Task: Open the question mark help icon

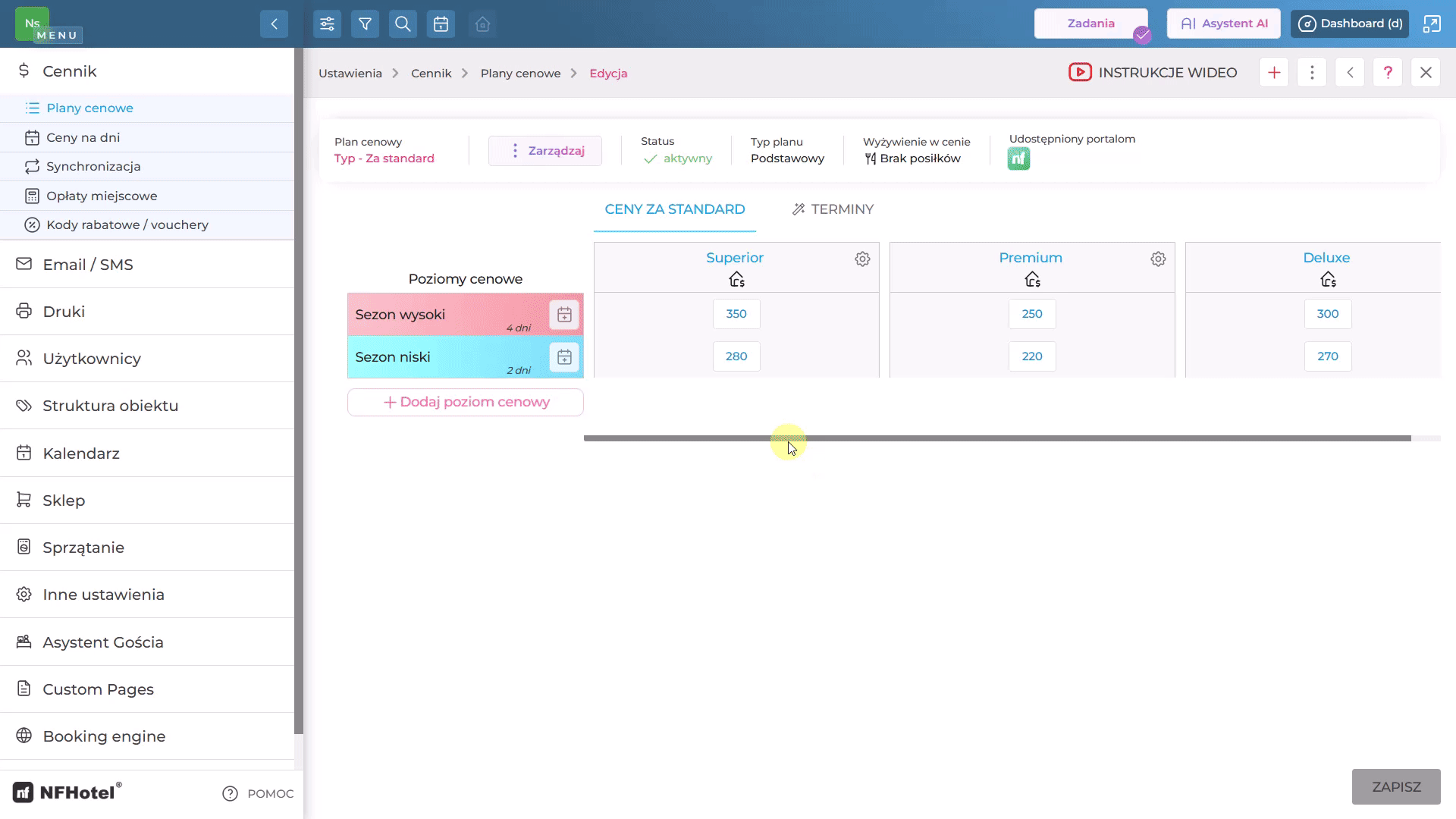Action: [1388, 73]
